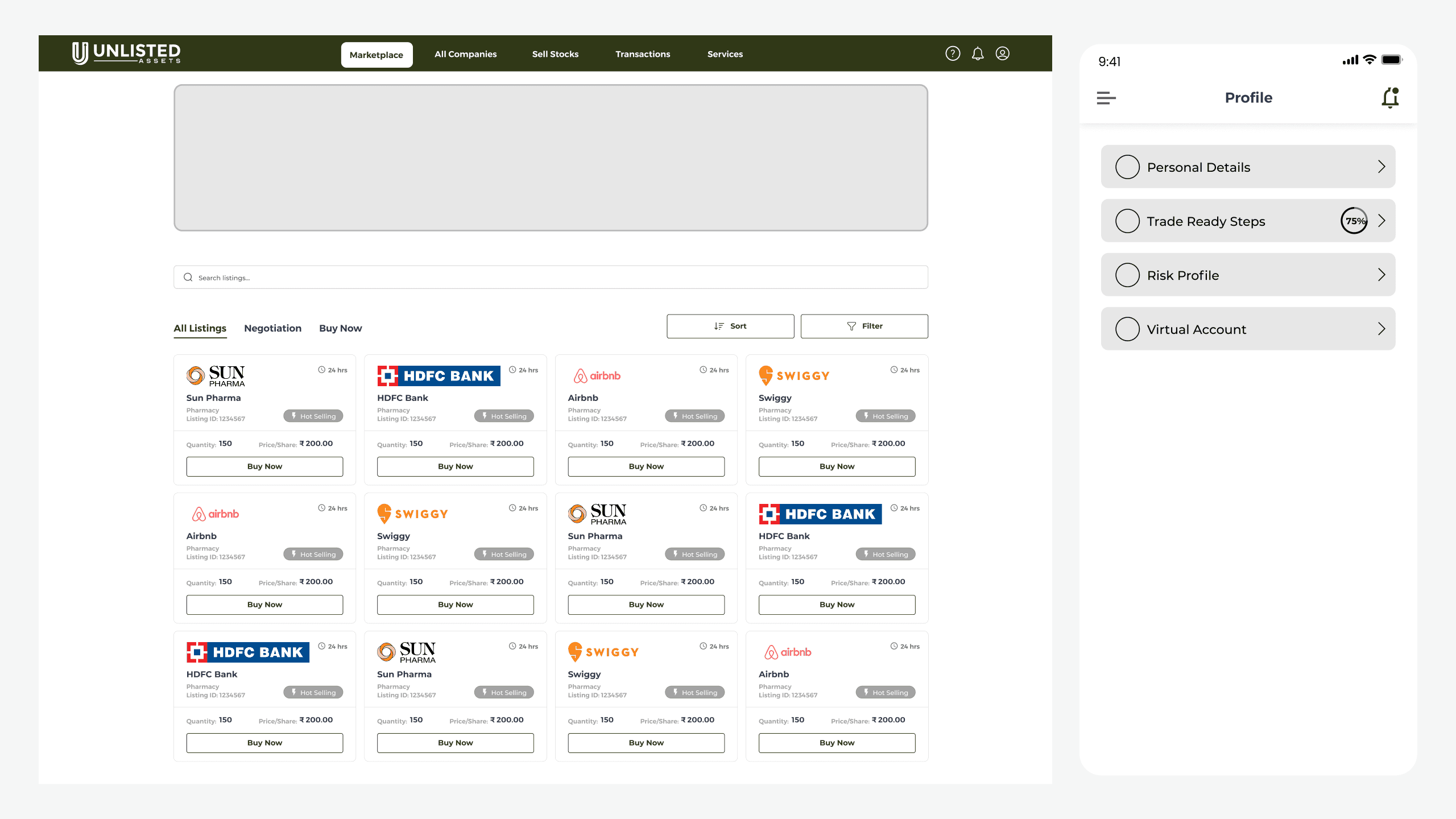Click Buy Now on first HDFC Bank card
Viewport: 1456px width, 819px height.
point(455,466)
